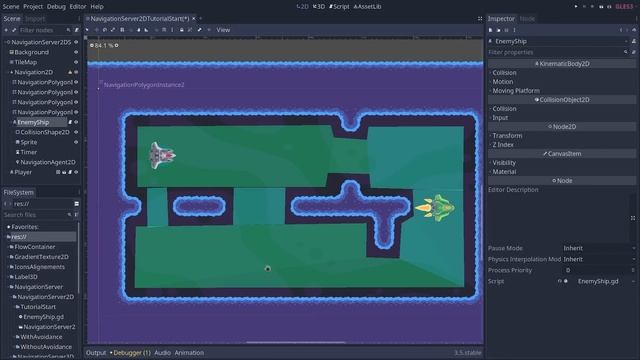Expand the Moving Platform property group
Image resolution: width=640 pixels, height=360 pixels.
coord(516,91)
